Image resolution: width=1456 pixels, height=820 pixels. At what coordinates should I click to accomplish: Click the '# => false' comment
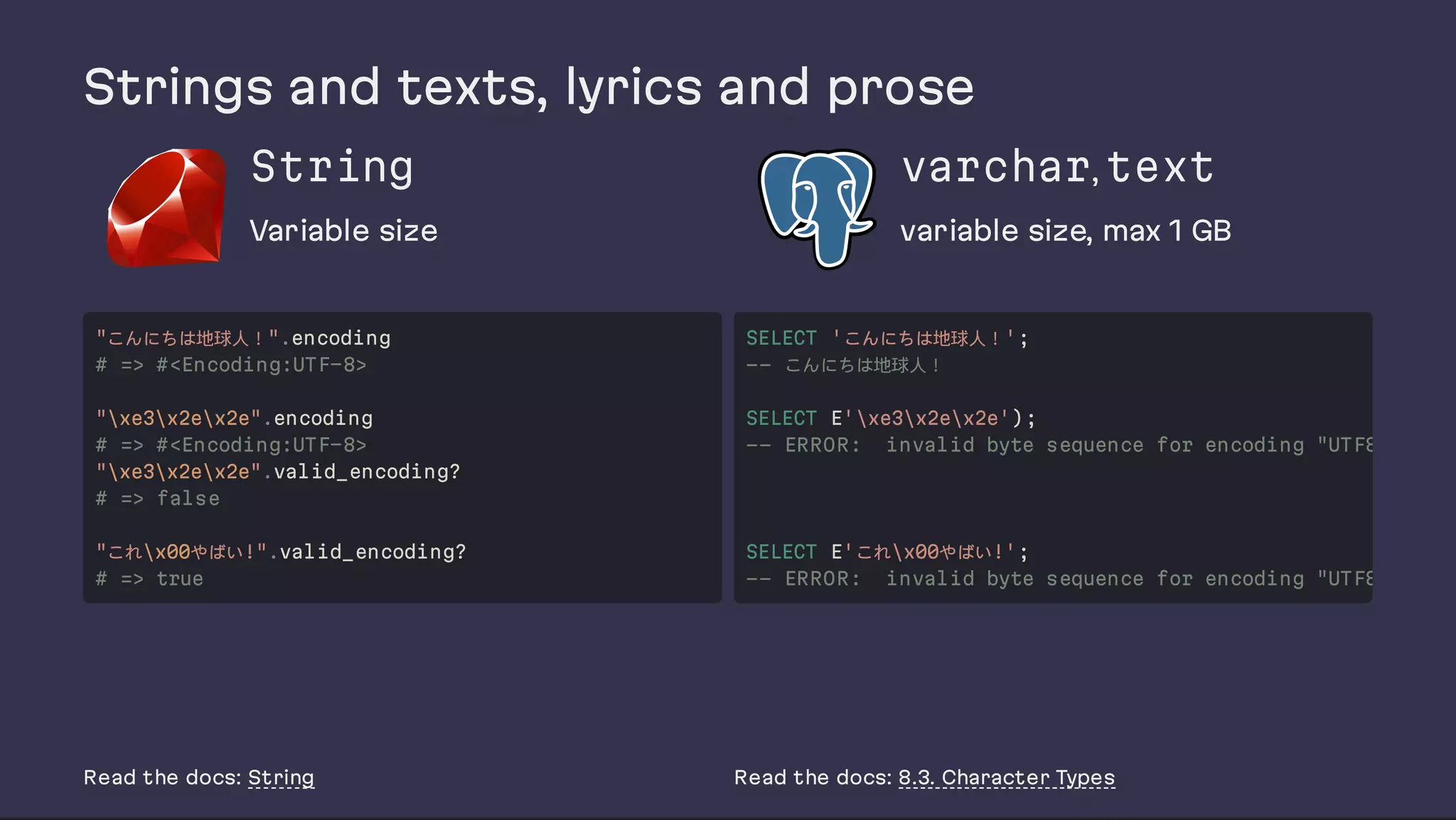[x=158, y=499]
